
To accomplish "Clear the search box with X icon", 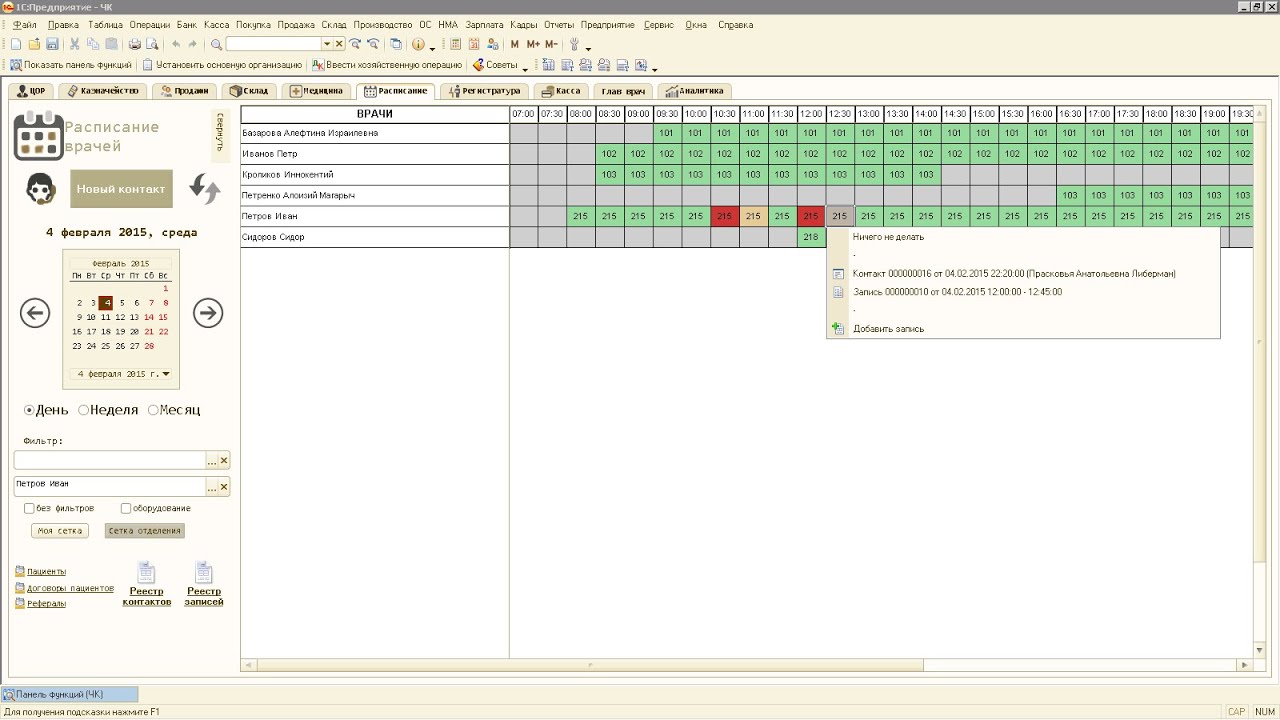I will pyautogui.click(x=339, y=44).
